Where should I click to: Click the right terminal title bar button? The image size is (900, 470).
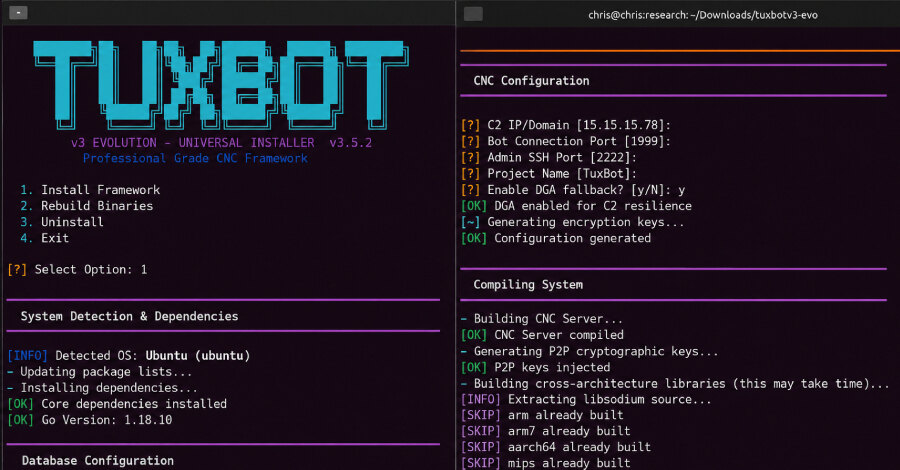click(473, 14)
